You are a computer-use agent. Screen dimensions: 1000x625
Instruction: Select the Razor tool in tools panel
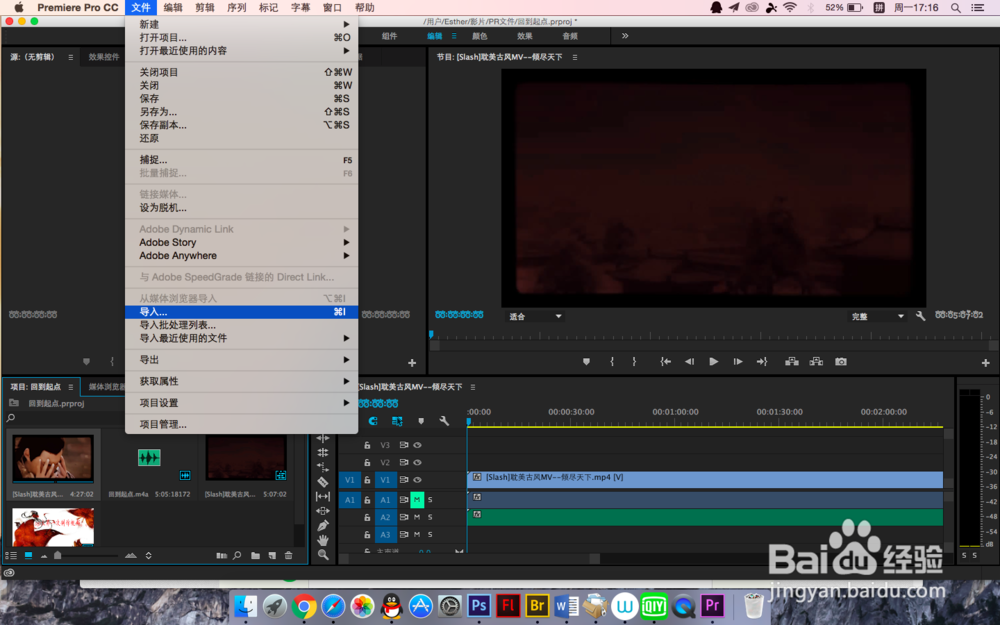(323, 482)
